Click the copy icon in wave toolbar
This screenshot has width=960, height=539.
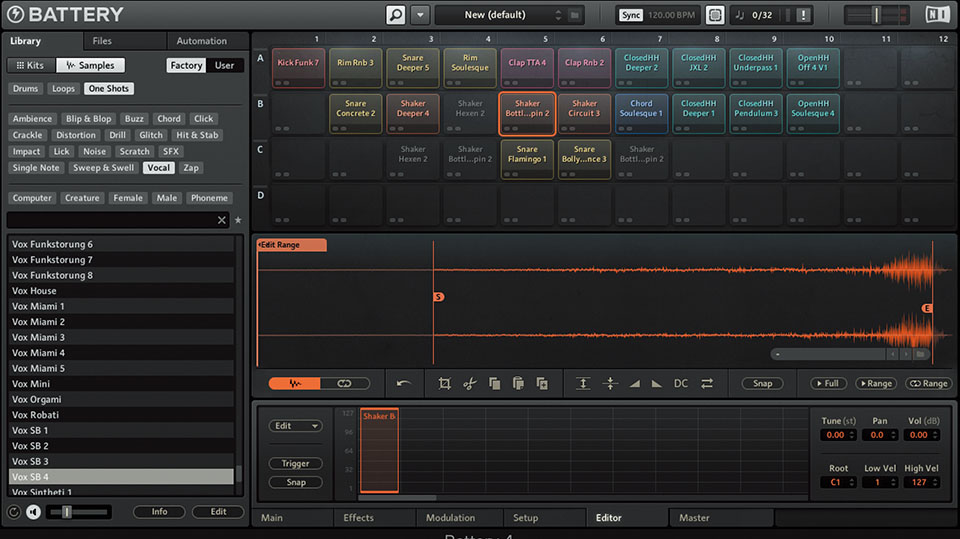coord(494,383)
